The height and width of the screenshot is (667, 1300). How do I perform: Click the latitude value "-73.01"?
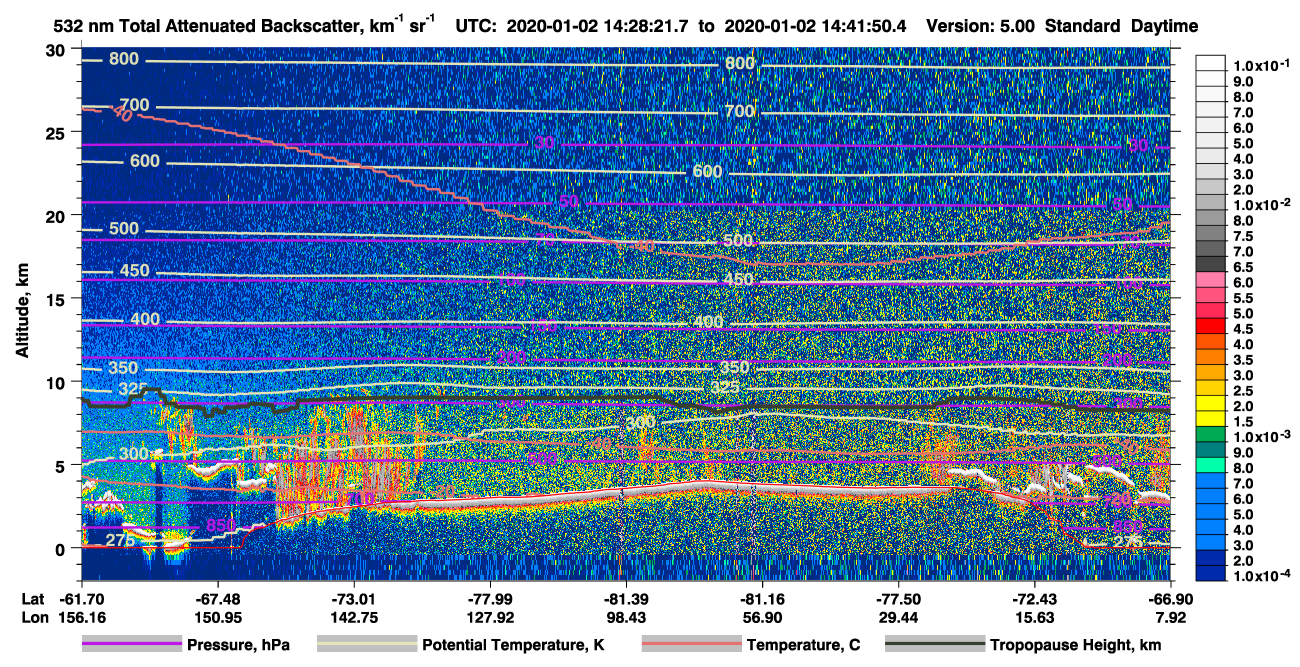(x=353, y=599)
